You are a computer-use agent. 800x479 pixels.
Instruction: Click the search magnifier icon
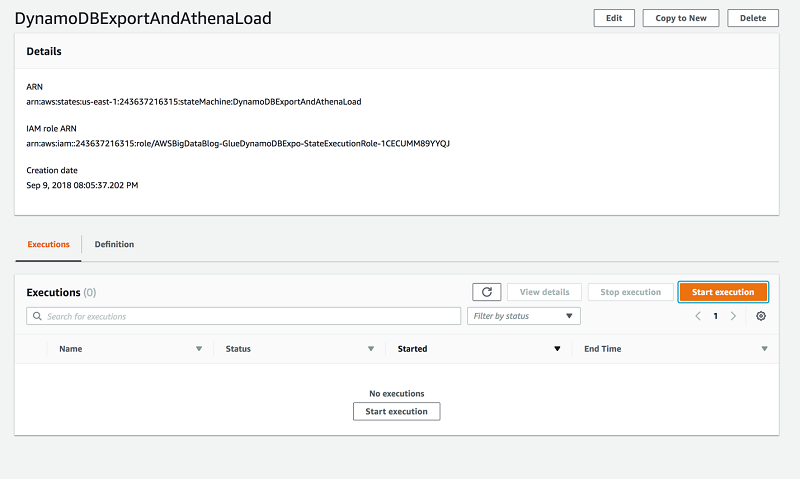pyautogui.click(x=37, y=316)
